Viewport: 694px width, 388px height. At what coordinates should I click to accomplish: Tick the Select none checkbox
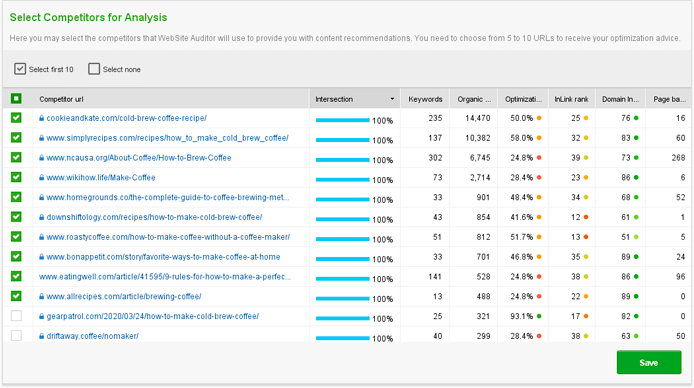pyautogui.click(x=94, y=69)
